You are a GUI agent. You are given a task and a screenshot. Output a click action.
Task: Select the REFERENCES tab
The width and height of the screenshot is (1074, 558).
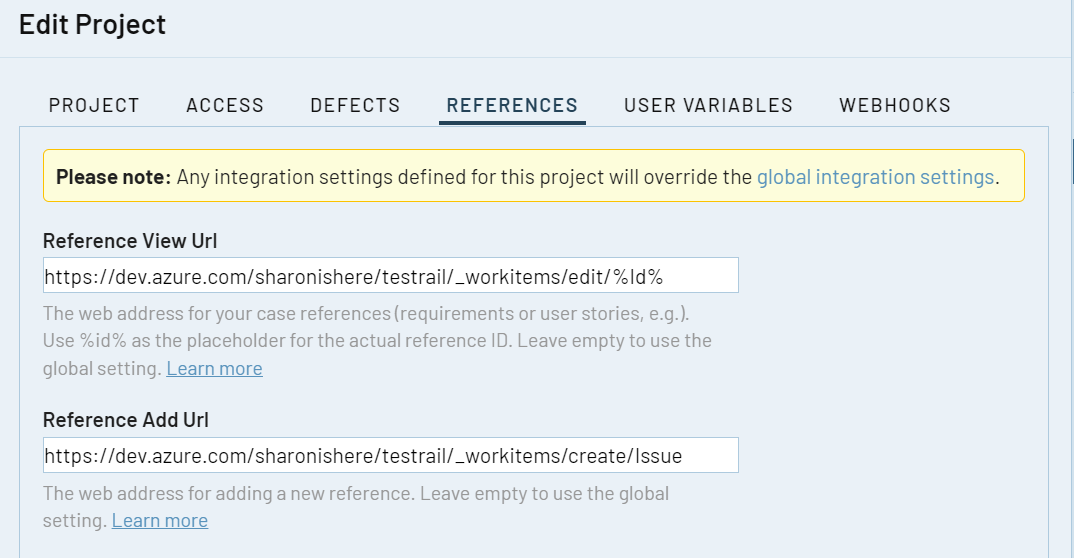(x=512, y=105)
